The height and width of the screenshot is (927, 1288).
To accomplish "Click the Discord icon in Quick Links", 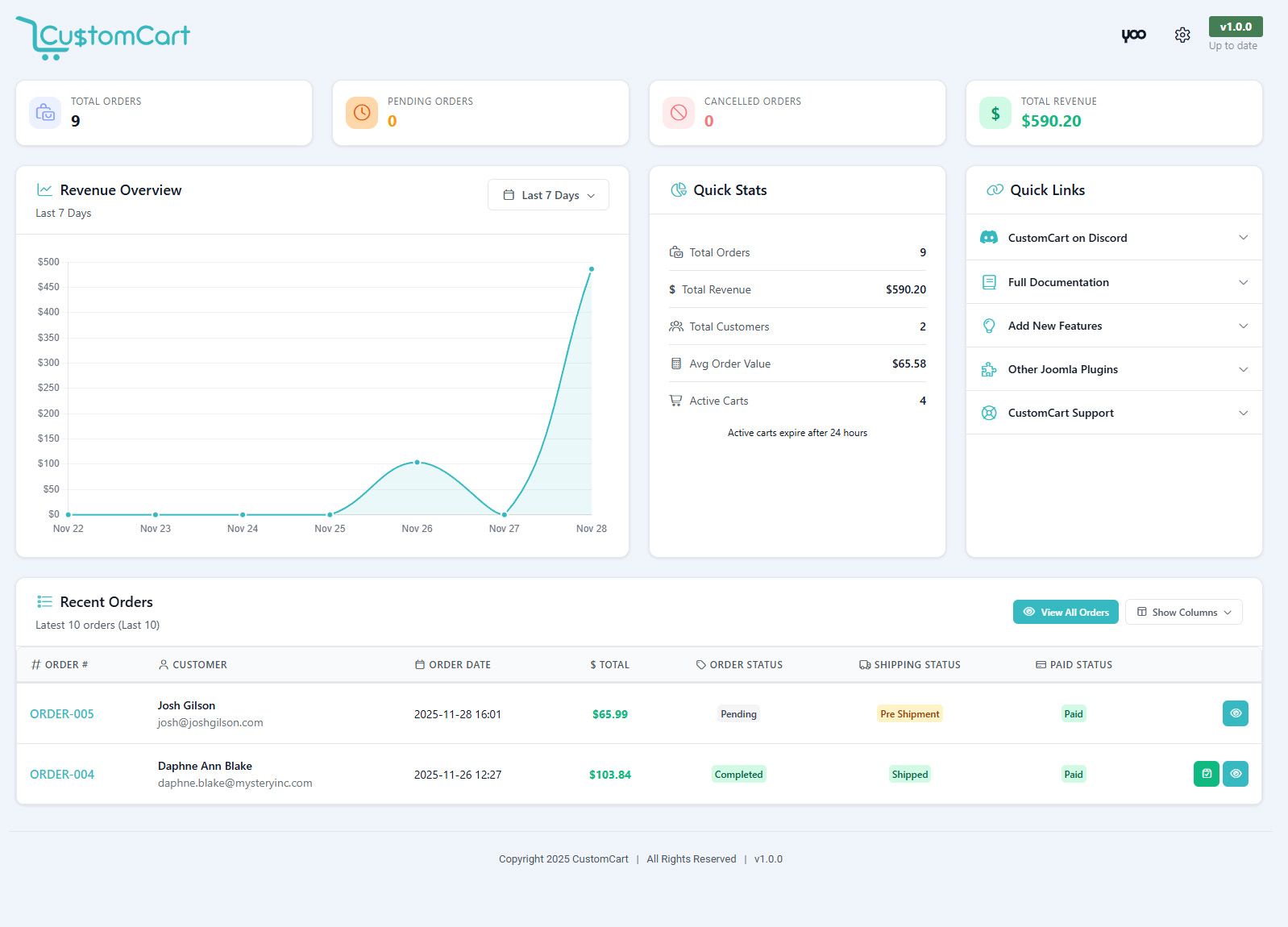I will [x=988, y=238].
